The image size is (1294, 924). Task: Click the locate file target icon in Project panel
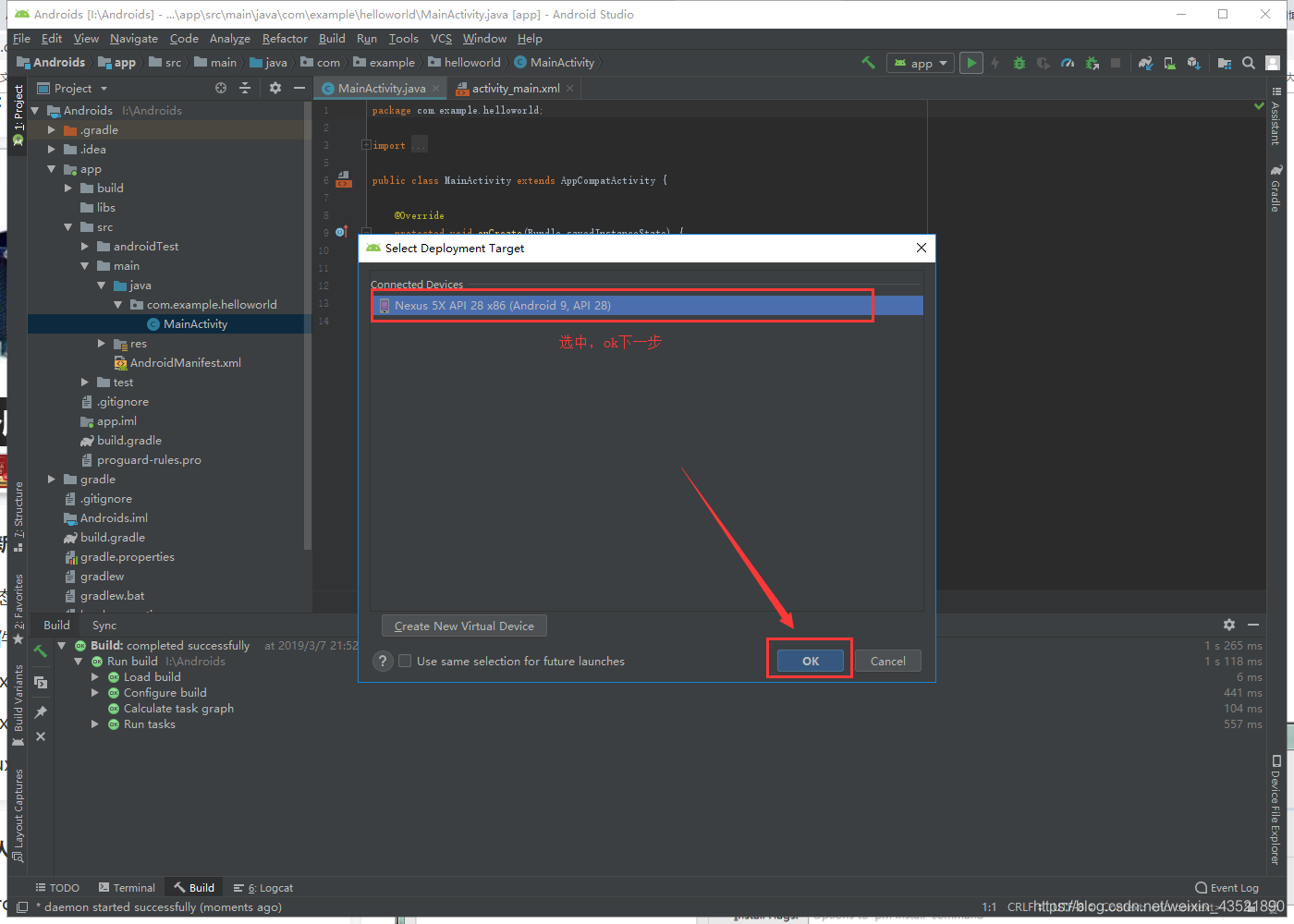click(x=221, y=88)
